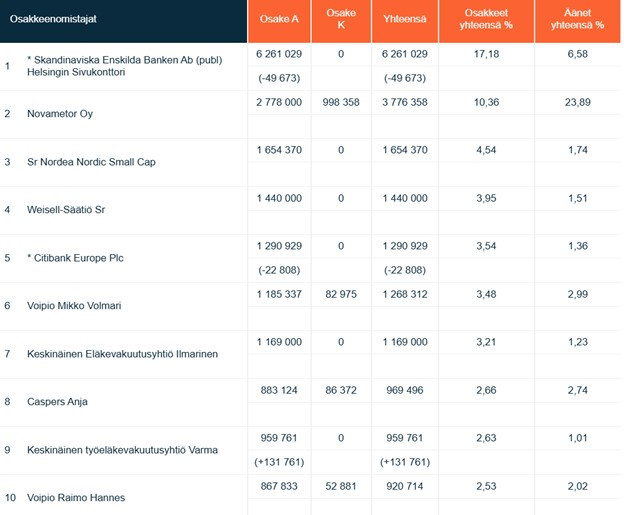The width and height of the screenshot is (624, 515).
Task: Select the Weisell-Säätiö Sr shareholder name
Action: (66, 210)
